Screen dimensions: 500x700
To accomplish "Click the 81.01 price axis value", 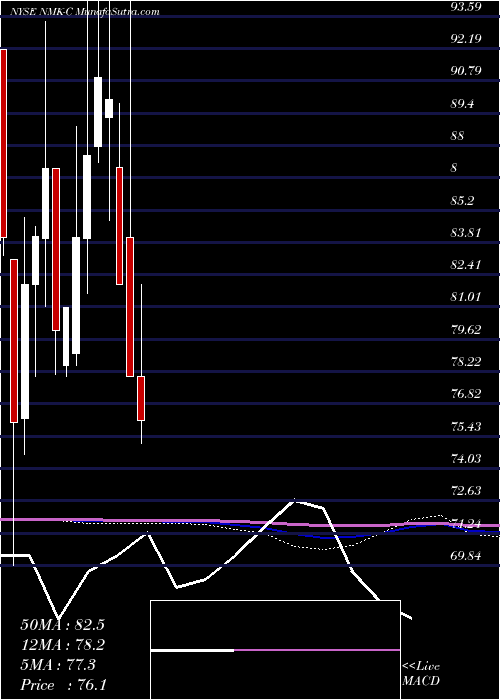I will click(465, 296).
